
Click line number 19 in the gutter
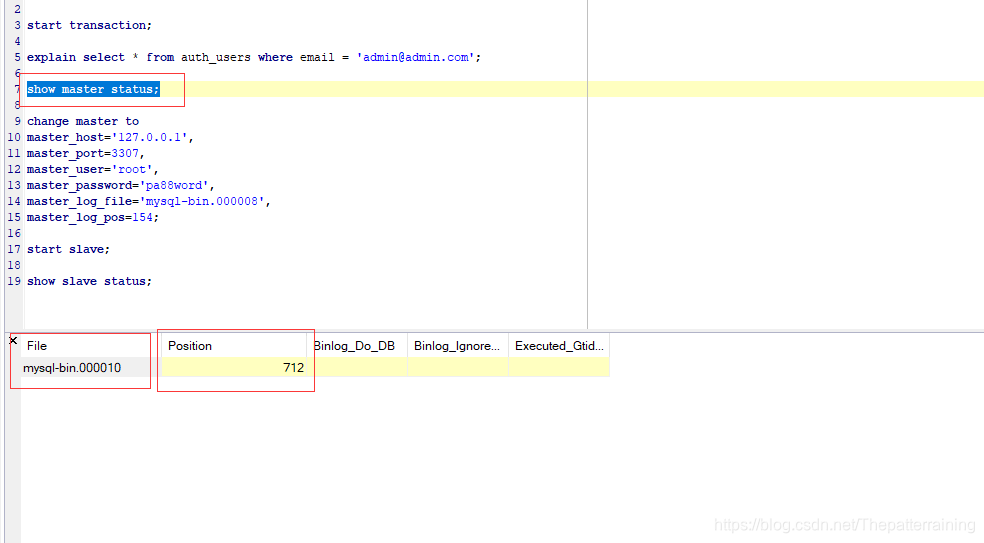[x=14, y=281]
